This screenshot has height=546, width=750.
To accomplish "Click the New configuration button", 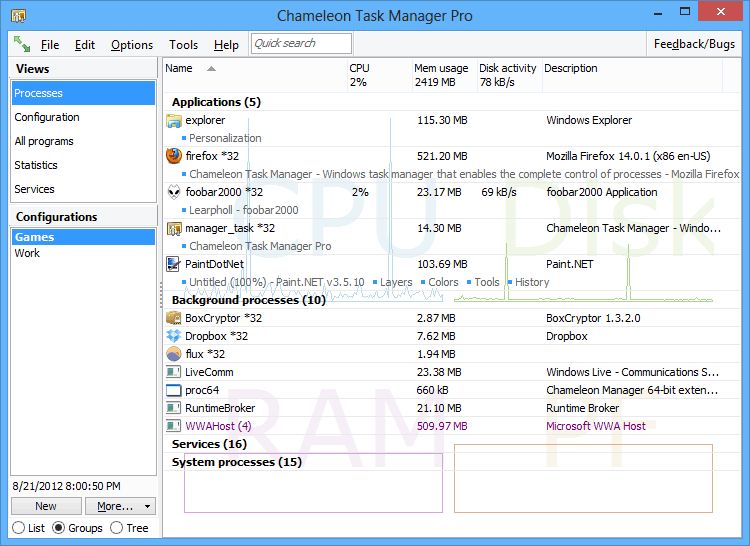I will click(45, 506).
